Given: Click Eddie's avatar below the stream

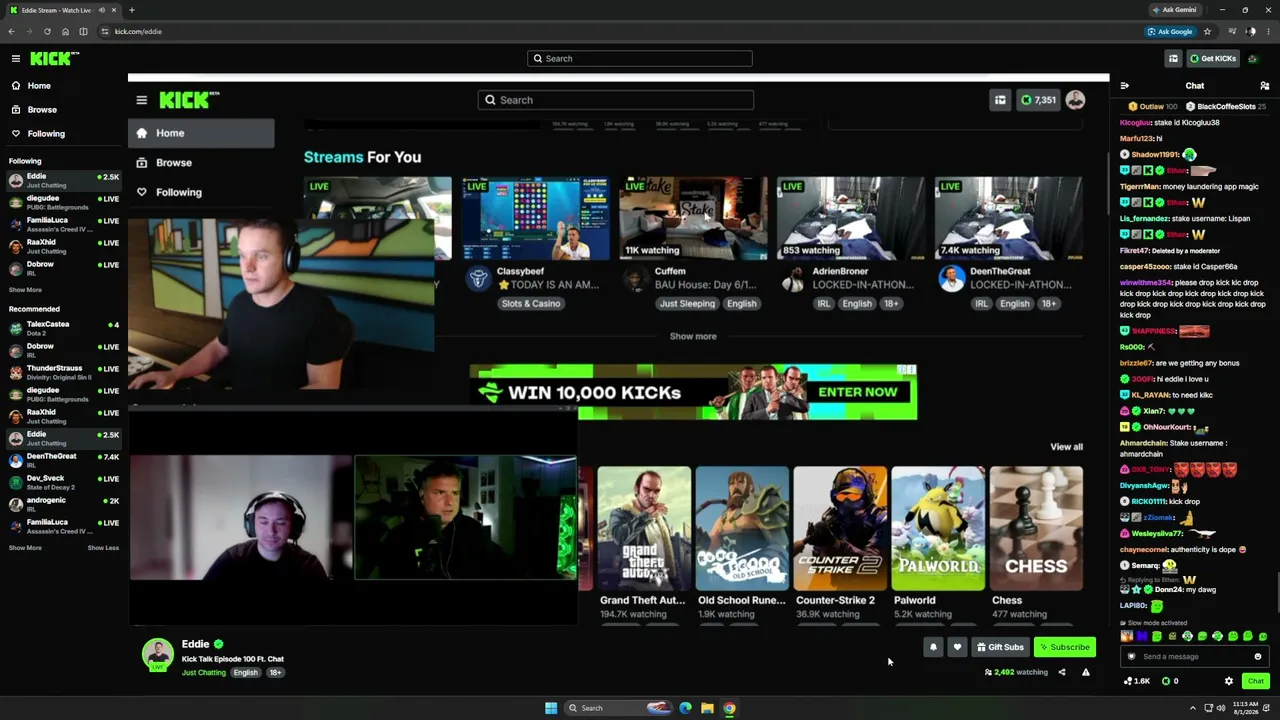Looking at the screenshot, I should point(157,654).
